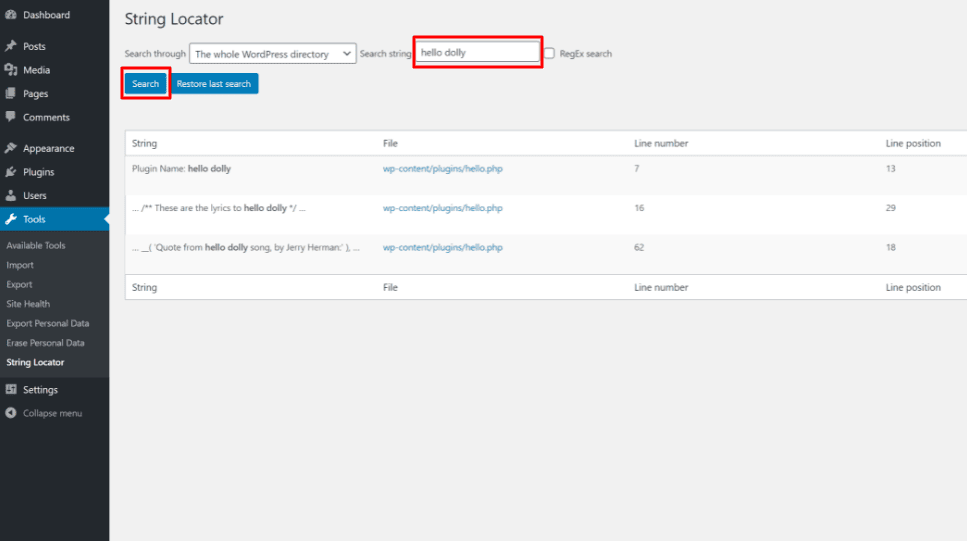Click the Posts pushpin icon

coord(10,46)
